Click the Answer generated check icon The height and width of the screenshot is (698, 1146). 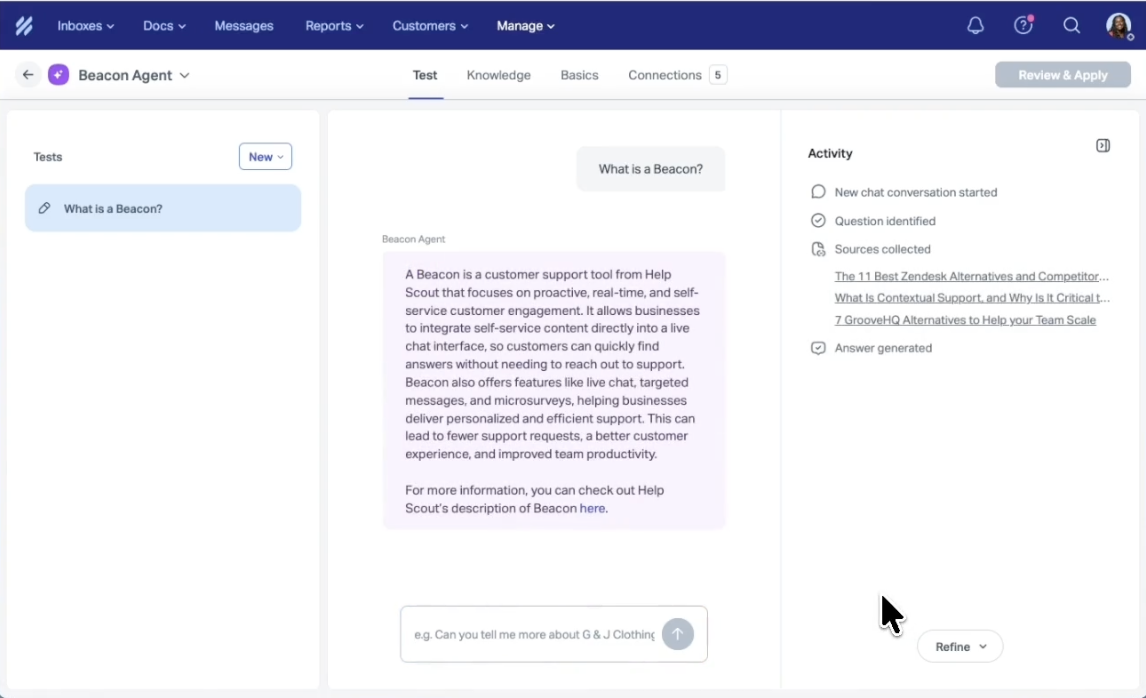coord(818,348)
